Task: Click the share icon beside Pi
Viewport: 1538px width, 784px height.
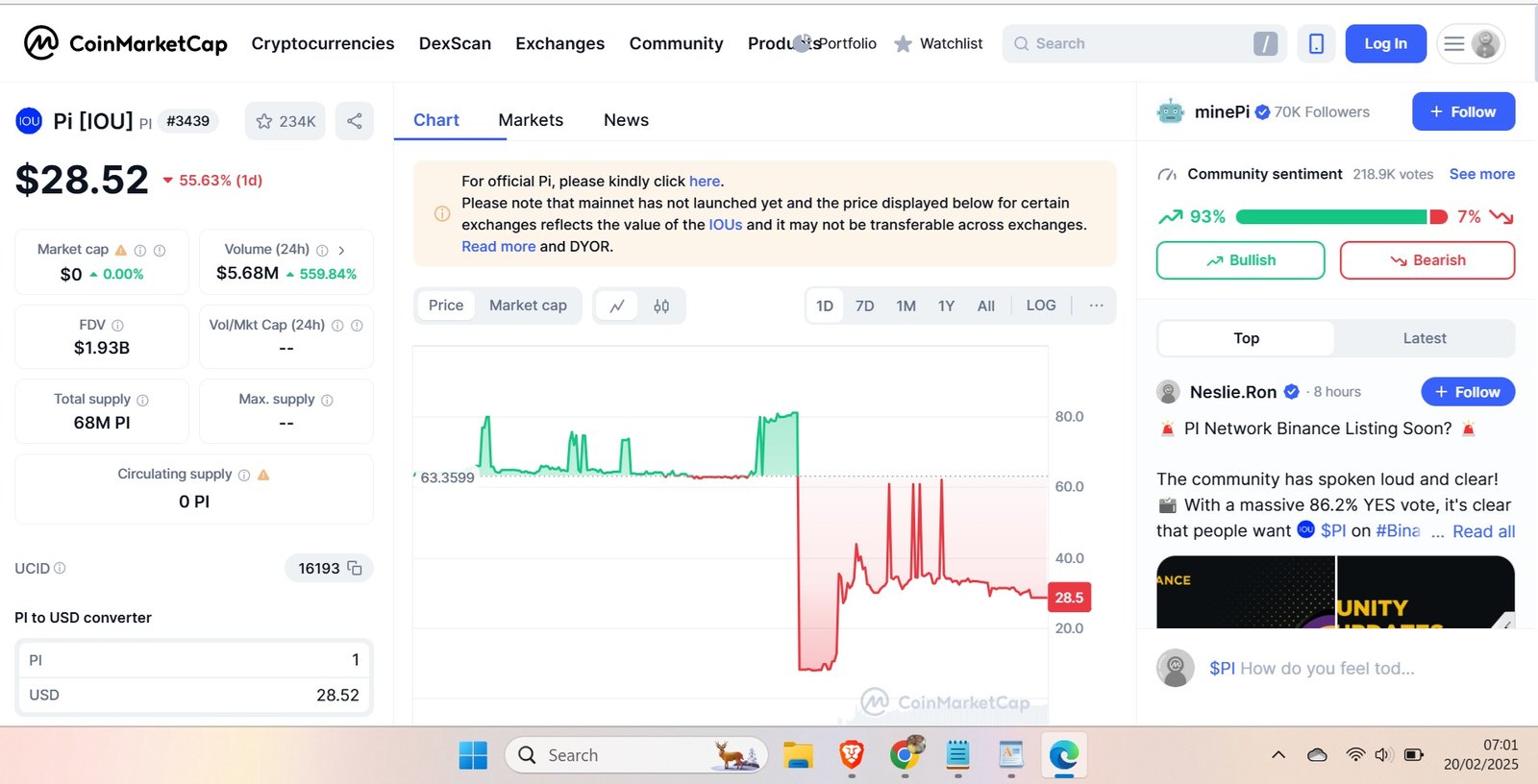Action: pyautogui.click(x=355, y=121)
